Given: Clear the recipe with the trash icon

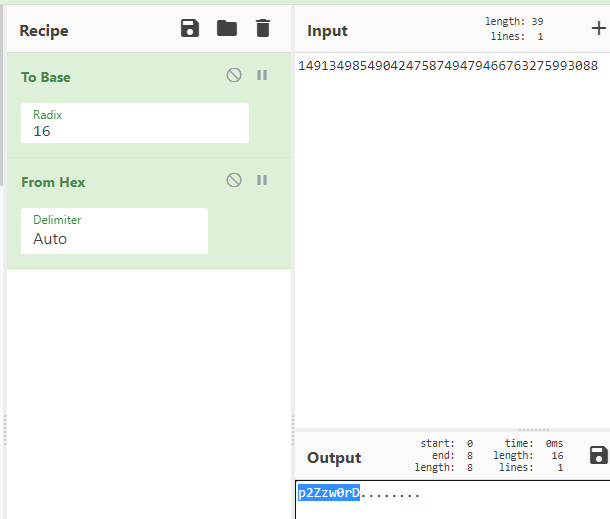Looking at the screenshot, I should [x=263, y=29].
